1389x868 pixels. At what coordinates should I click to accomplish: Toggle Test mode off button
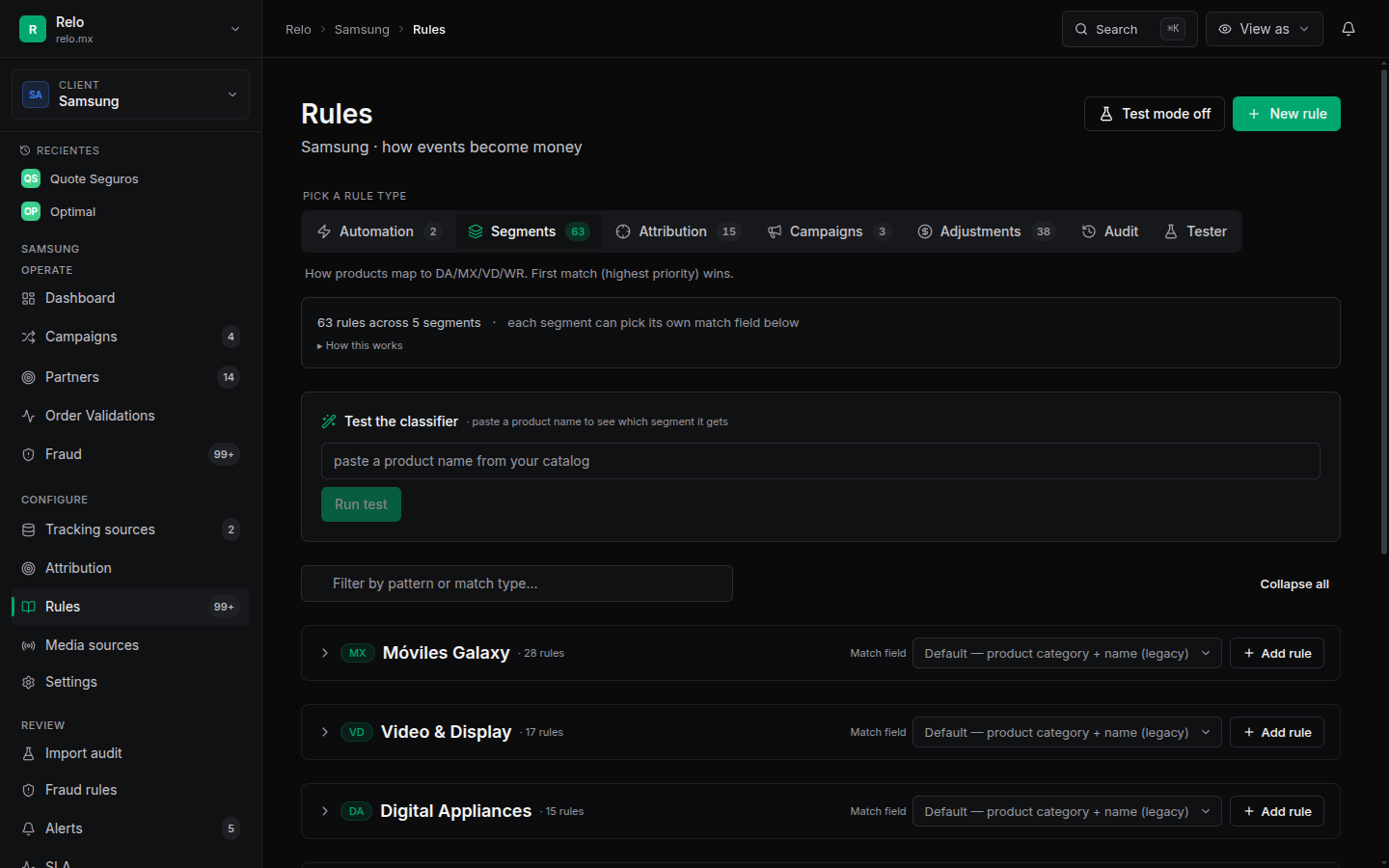pyautogui.click(x=1155, y=114)
